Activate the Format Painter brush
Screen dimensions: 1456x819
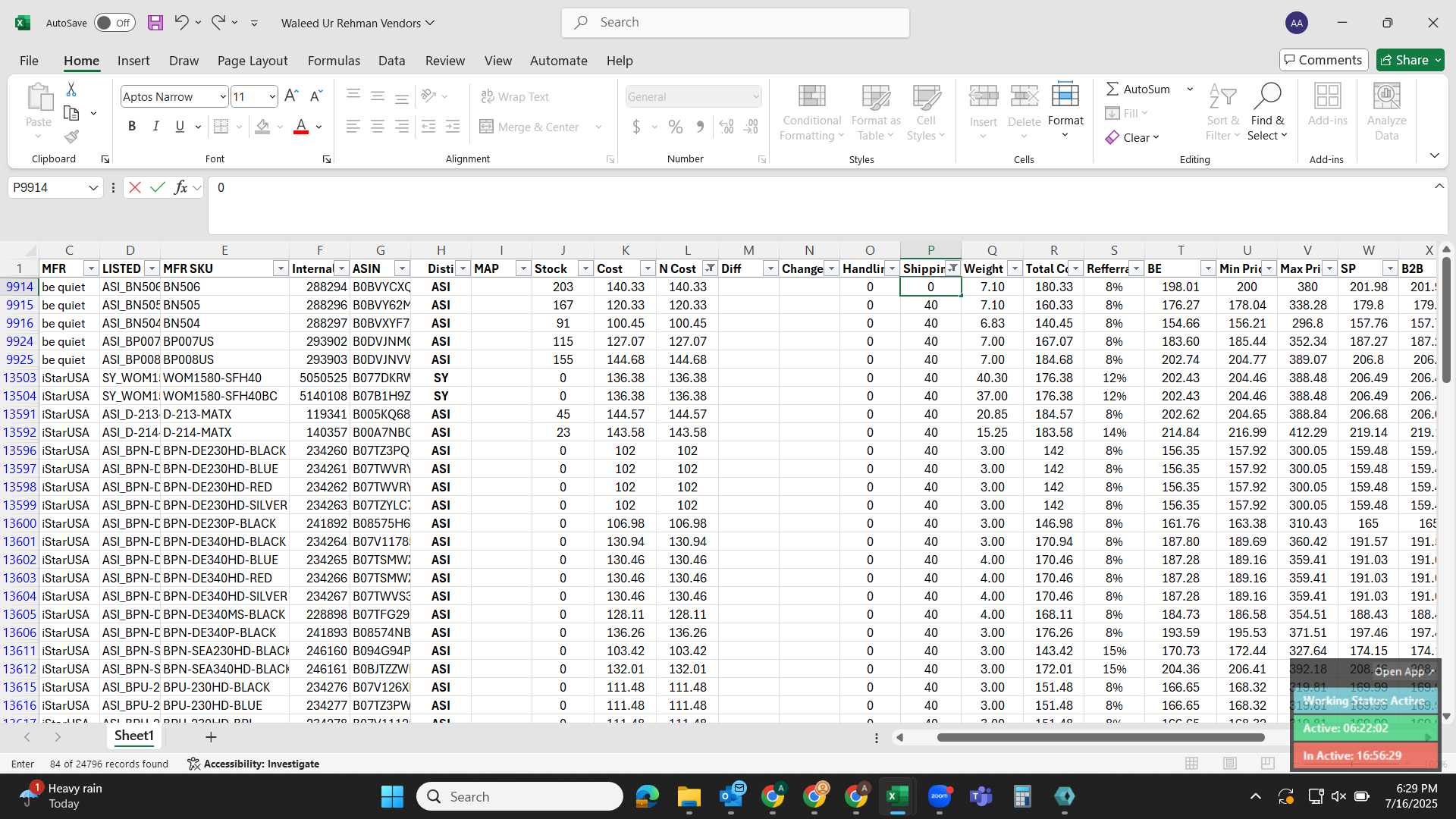[71, 136]
